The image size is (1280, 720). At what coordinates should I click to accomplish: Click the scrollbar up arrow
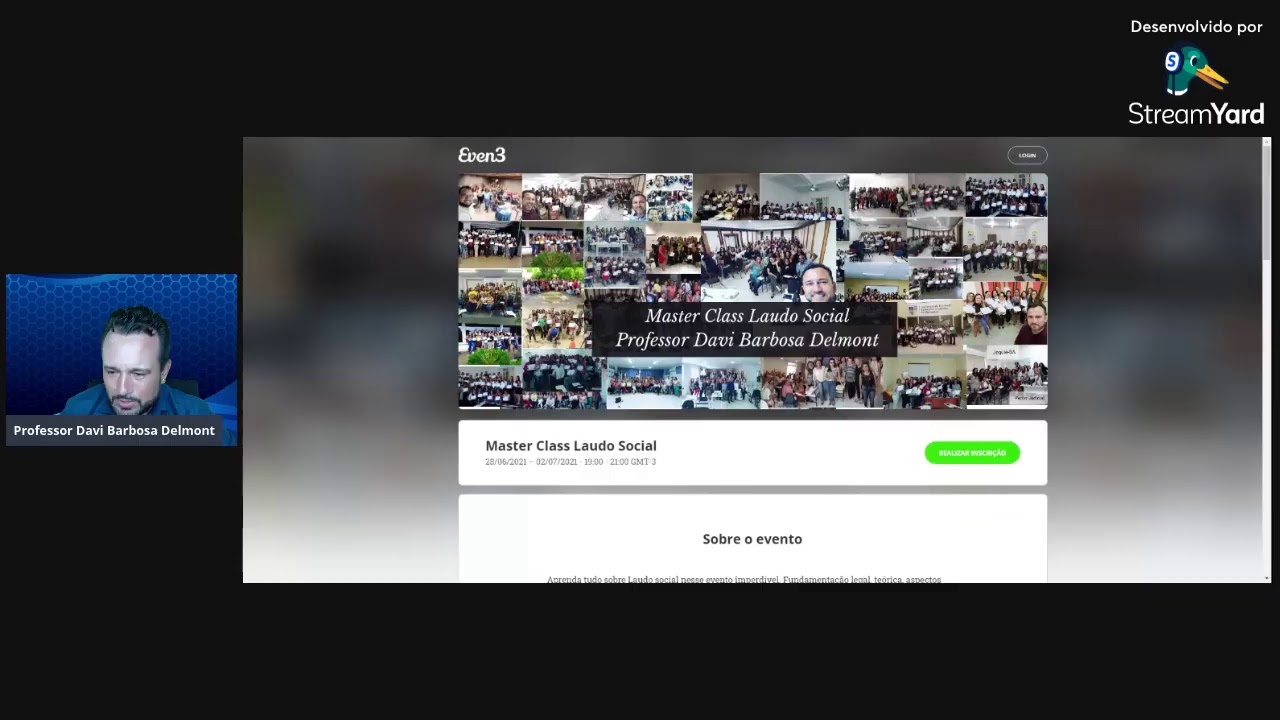[x=1266, y=142]
